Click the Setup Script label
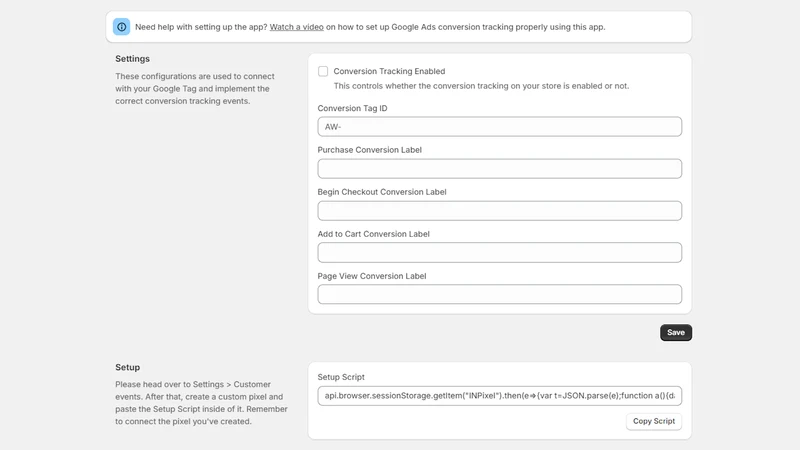 (341, 377)
